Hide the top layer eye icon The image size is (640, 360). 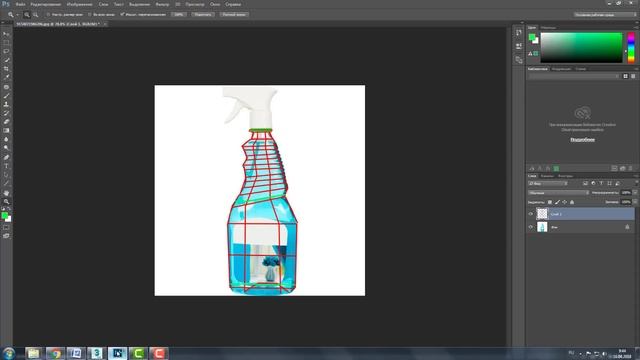(x=531, y=214)
